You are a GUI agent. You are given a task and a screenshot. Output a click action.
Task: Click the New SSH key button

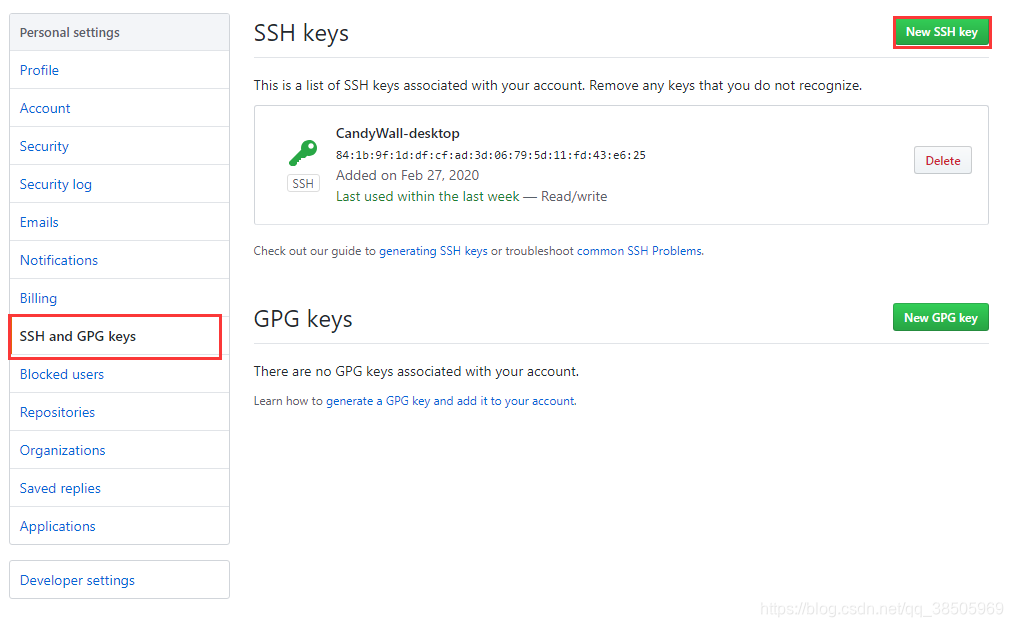[941, 32]
